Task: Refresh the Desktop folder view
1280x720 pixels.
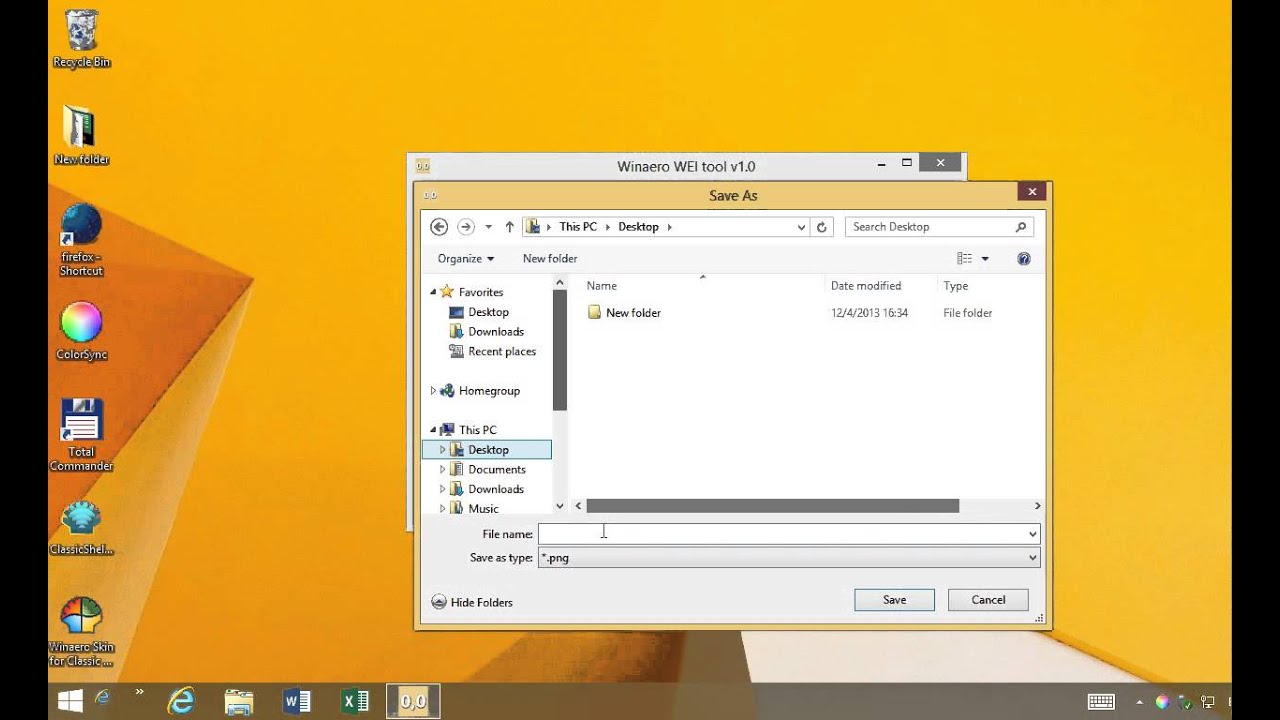Action: tap(822, 227)
